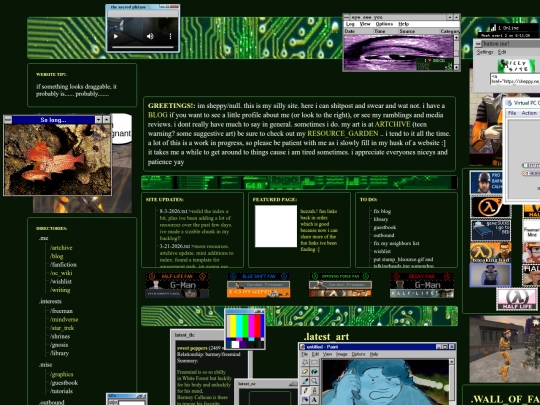Open Options menu in eye see you window
540x405 pixels.
pos(384,24)
